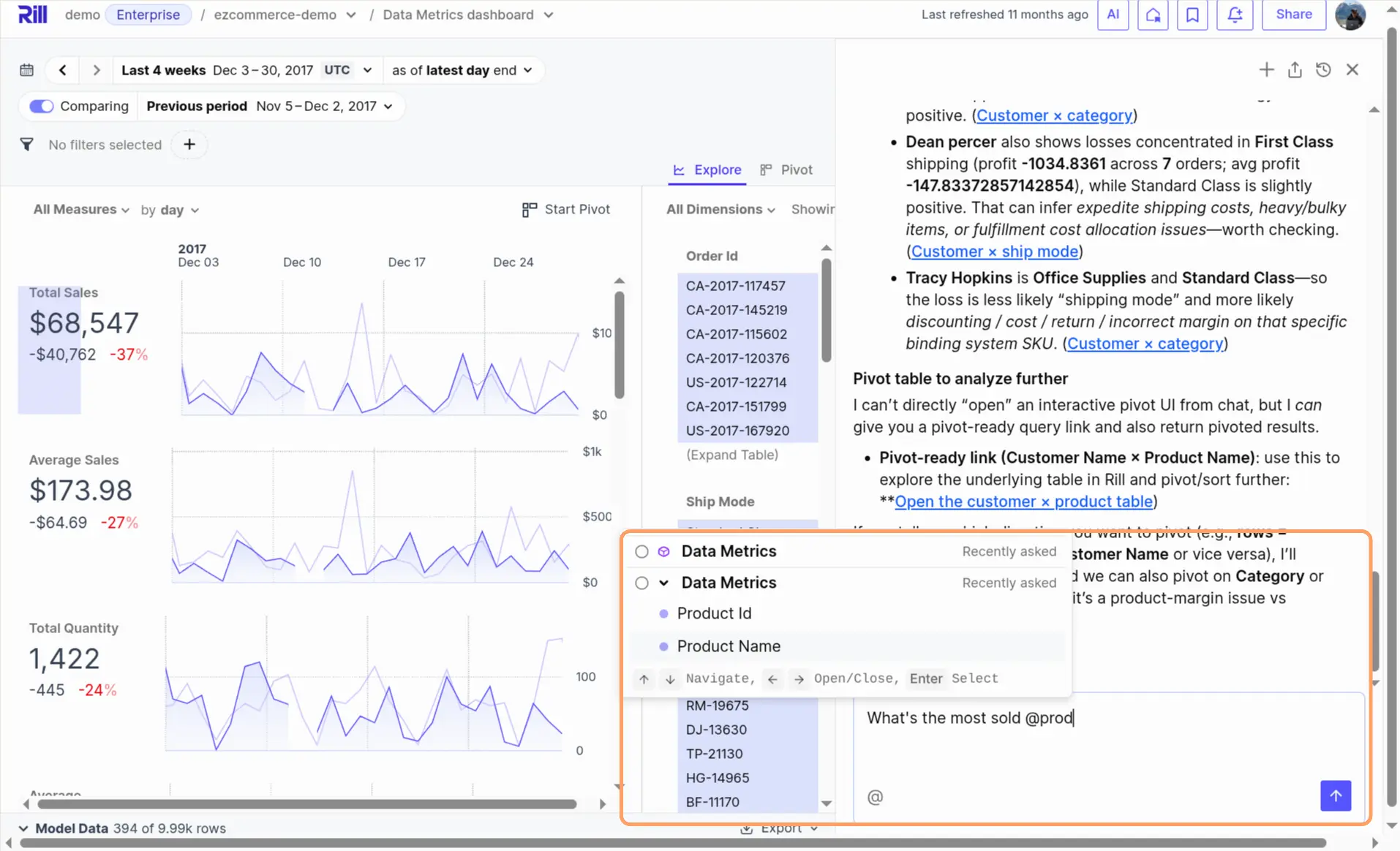Viewport: 1400px width, 851px height.
Task: Open the home bookmark icon
Action: [x=1153, y=15]
